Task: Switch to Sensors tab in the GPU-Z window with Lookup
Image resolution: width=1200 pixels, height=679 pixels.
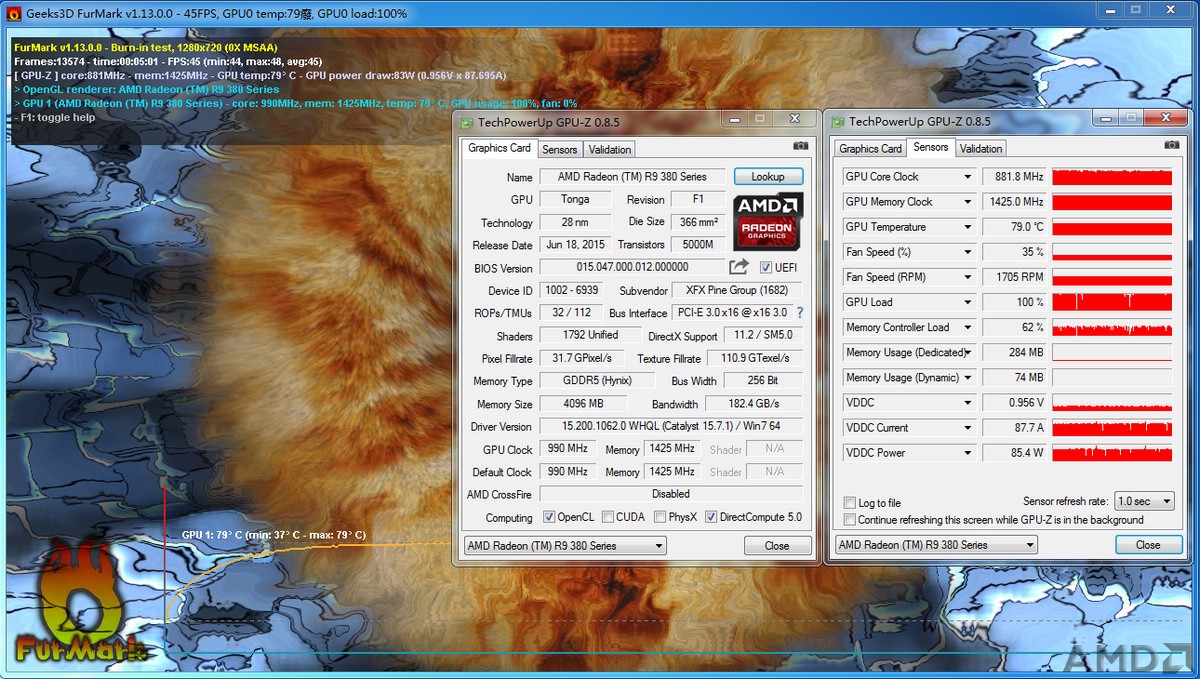Action: click(x=560, y=149)
